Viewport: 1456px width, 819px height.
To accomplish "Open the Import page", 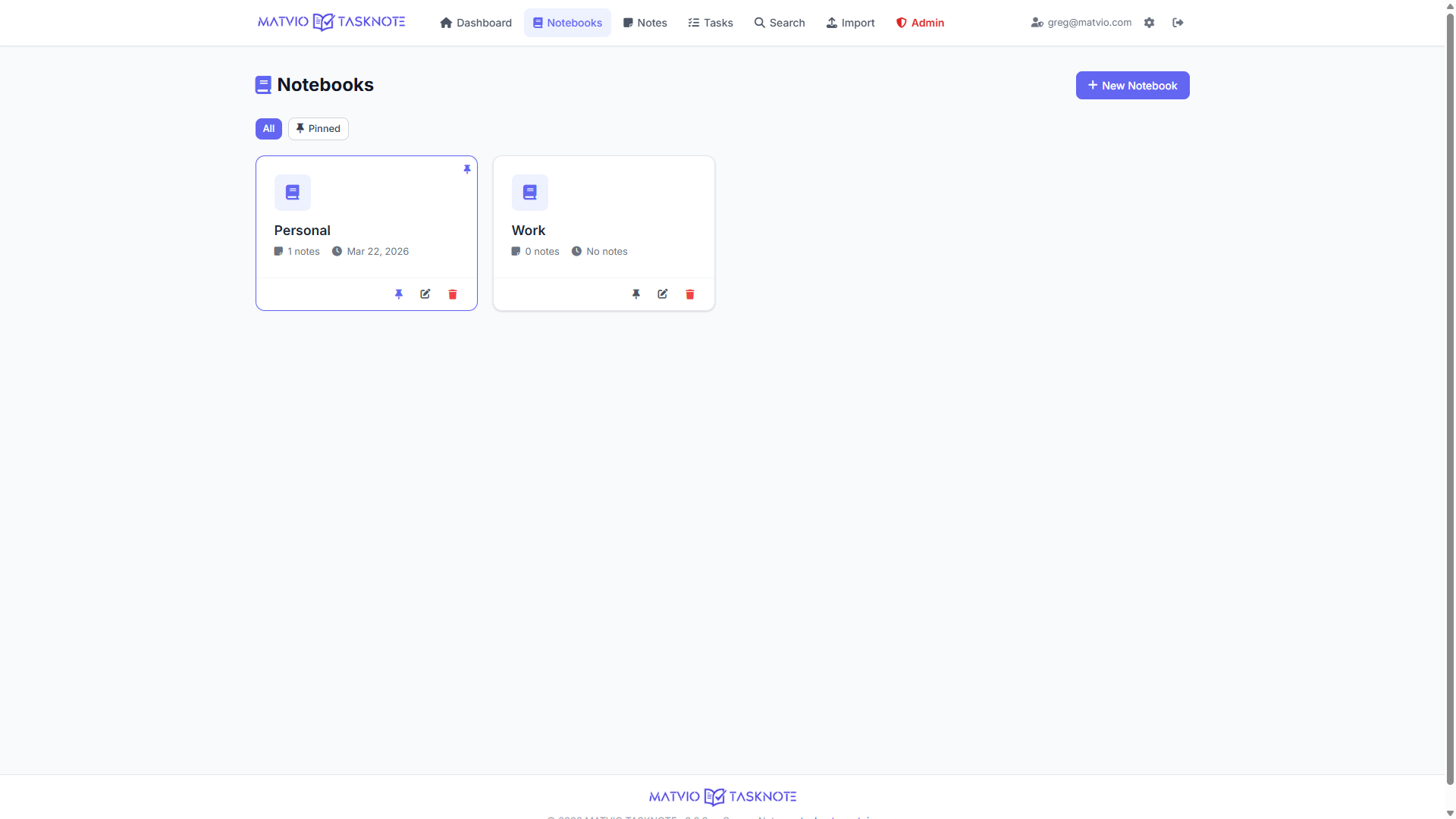I will 851,23.
